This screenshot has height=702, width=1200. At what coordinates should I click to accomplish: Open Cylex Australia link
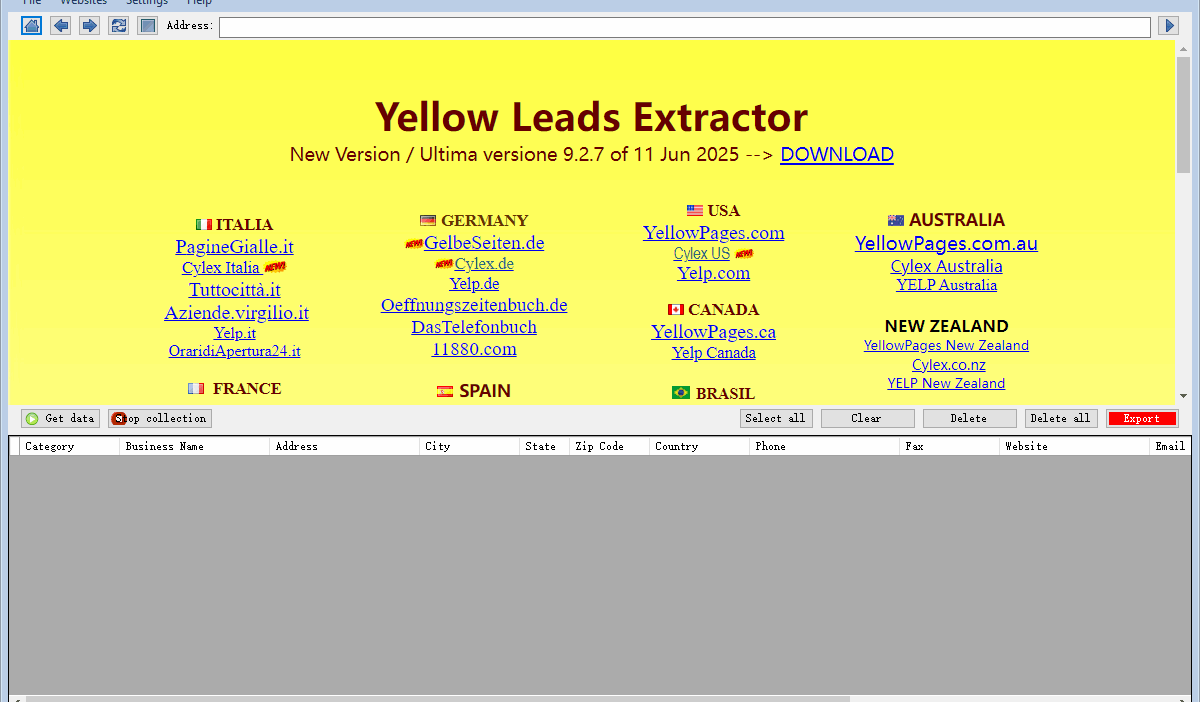[x=947, y=266]
